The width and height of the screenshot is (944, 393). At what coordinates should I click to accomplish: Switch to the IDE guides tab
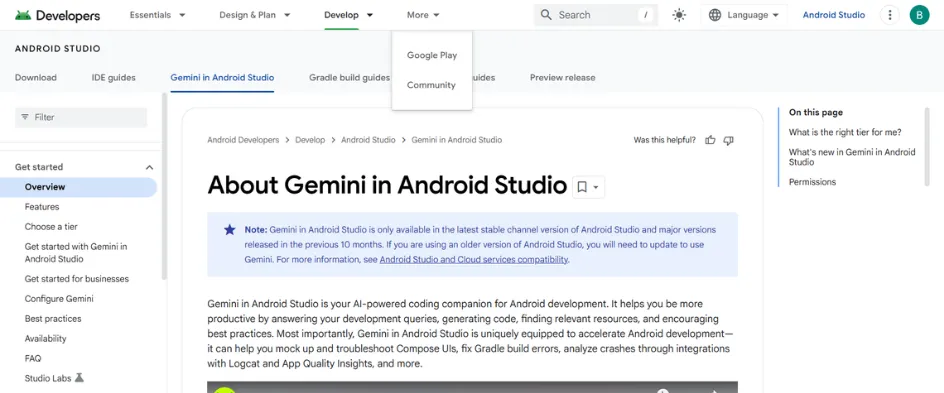click(113, 78)
